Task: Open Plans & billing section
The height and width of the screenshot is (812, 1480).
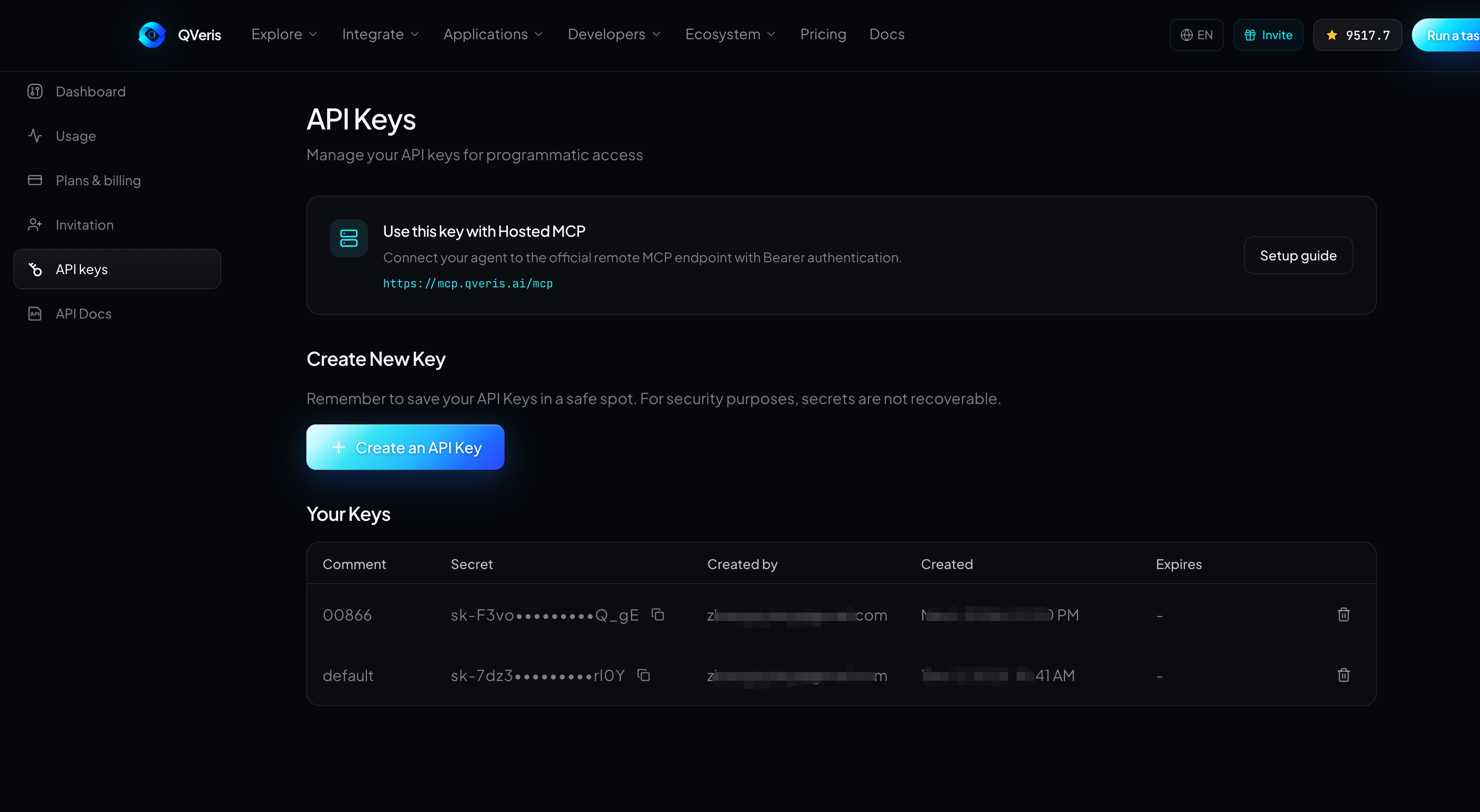Action: [117, 181]
